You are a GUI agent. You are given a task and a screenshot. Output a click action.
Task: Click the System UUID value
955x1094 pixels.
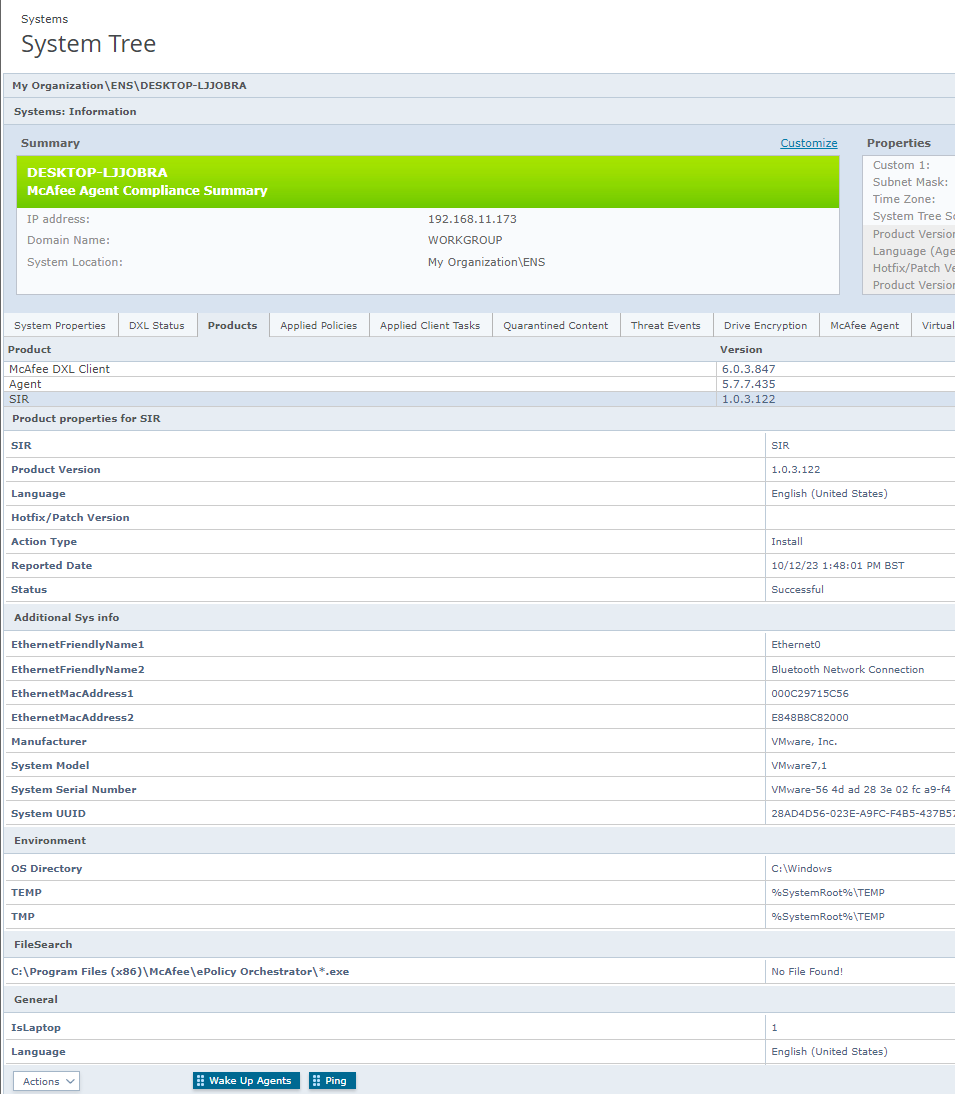(x=862, y=814)
